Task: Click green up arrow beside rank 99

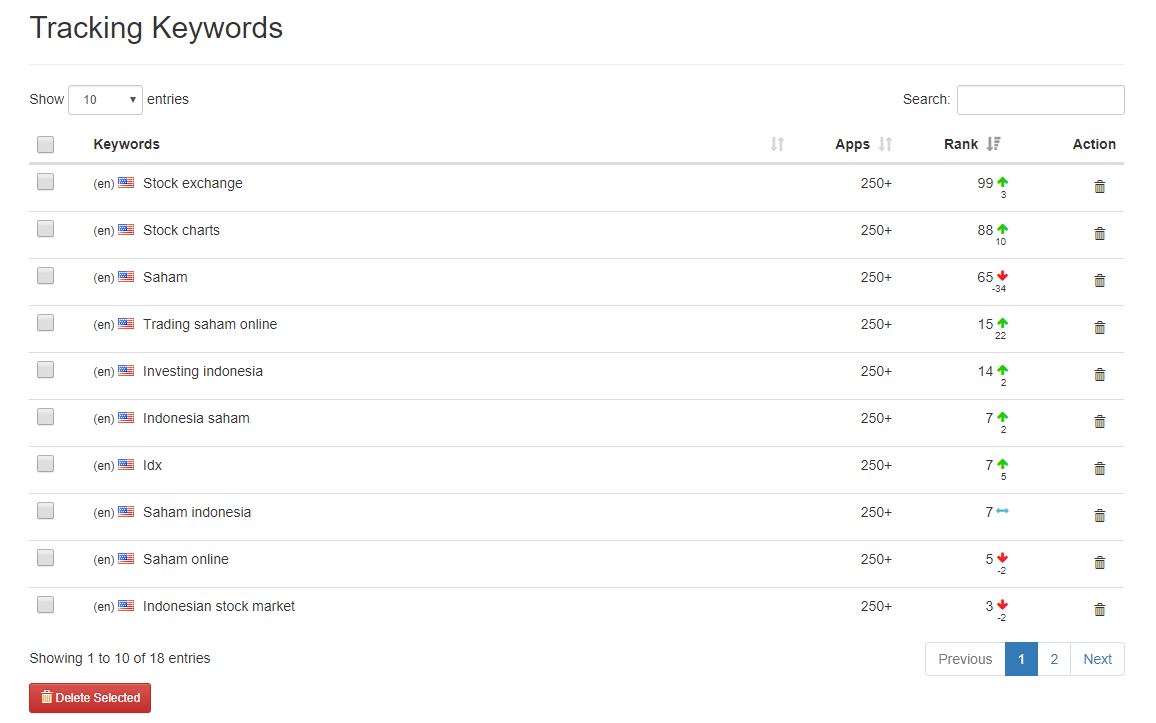Action: tap(1003, 182)
